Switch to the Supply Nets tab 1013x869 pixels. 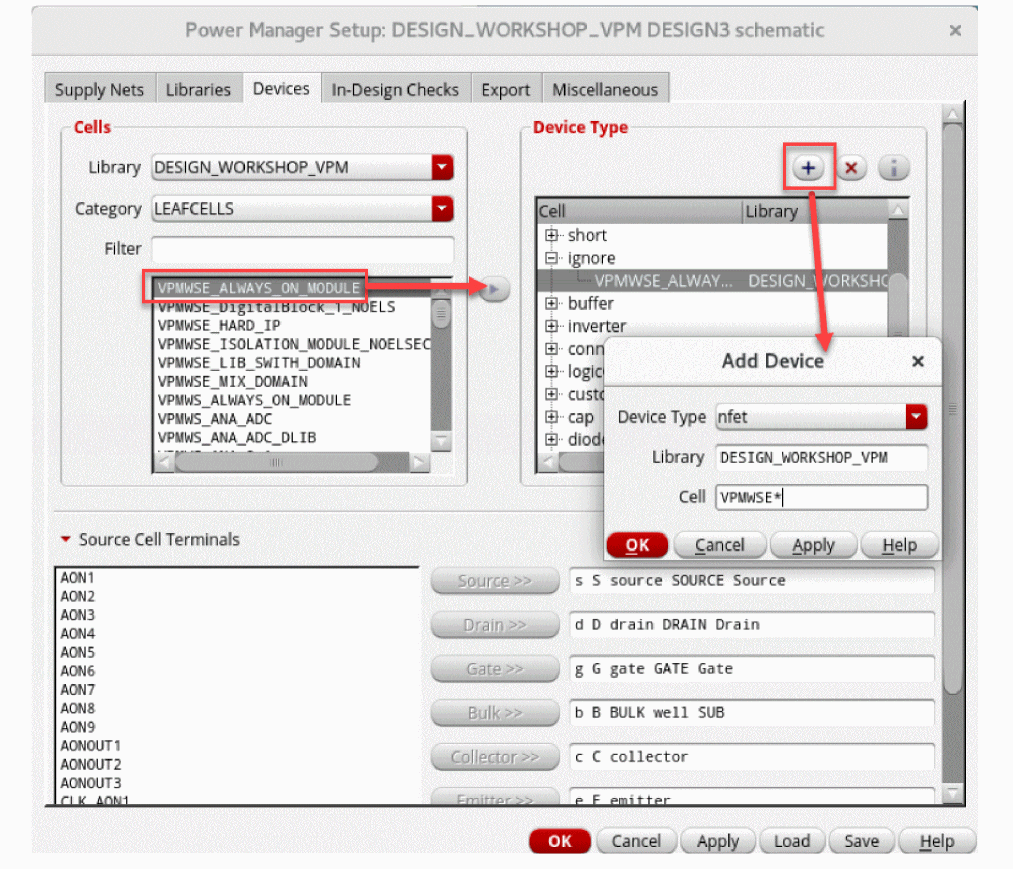(x=99, y=89)
